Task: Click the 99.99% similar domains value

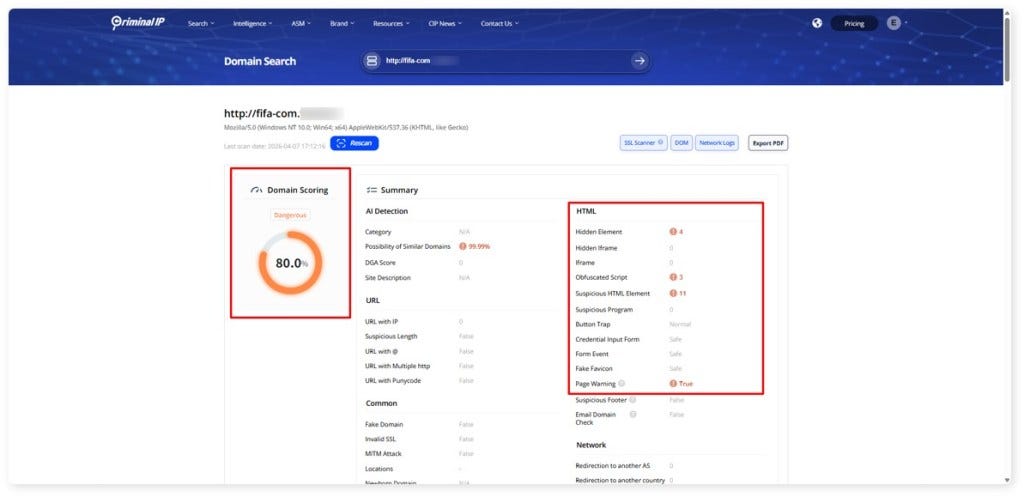Action: click(479, 247)
